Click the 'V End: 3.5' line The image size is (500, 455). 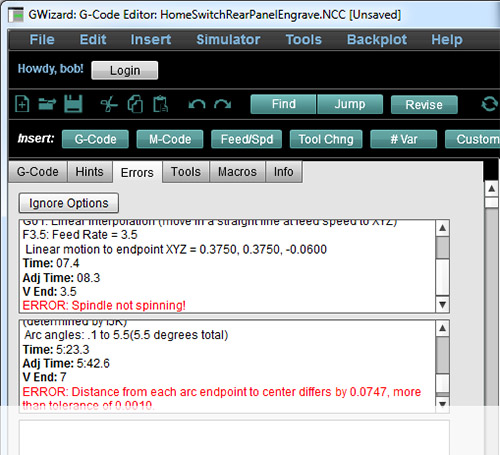point(49,292)
